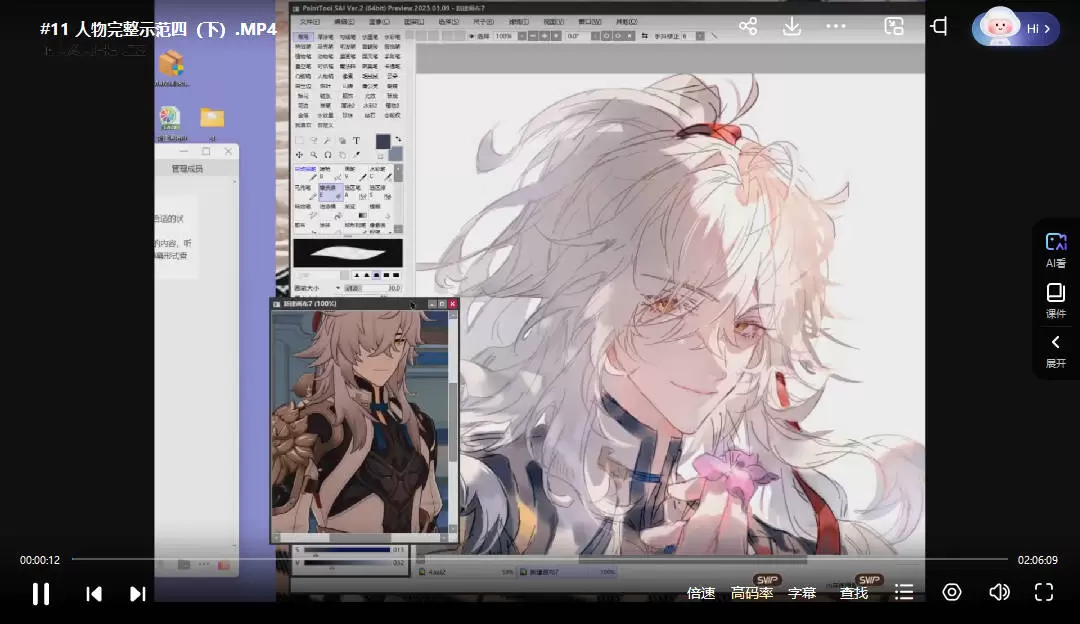This screenshot has width=1080, height=624.
Task: Open the stabilizer value dropdown in SAI
Action: pyautogui.click(x=699, y=36)
